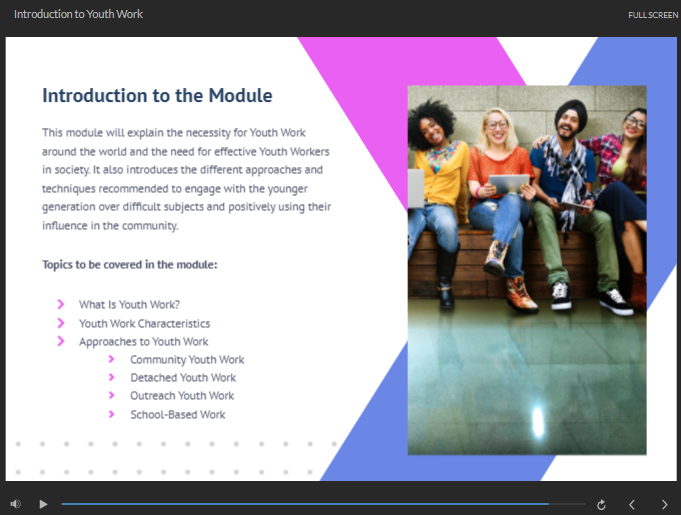Click the replay slide icon

[x=601, y=504]
